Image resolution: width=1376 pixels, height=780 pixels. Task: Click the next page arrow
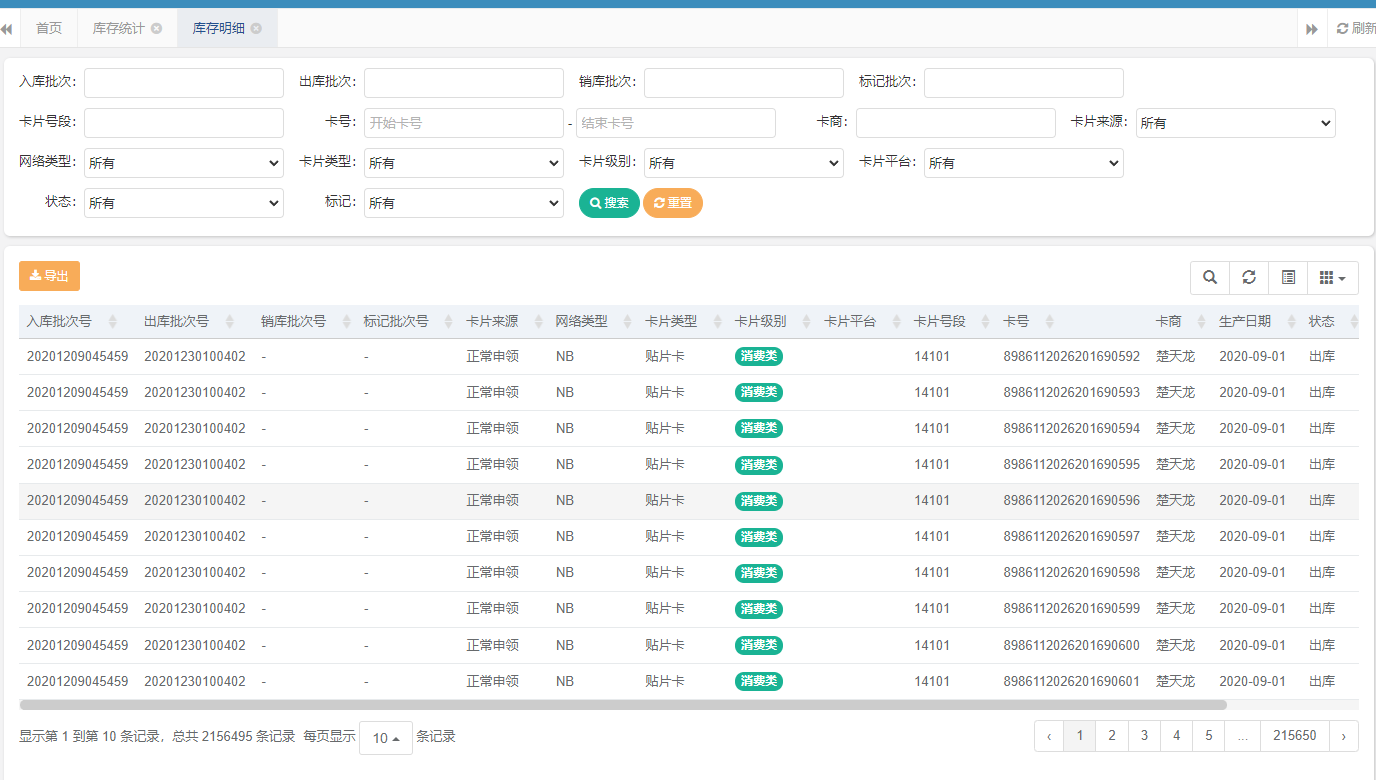1344,736
